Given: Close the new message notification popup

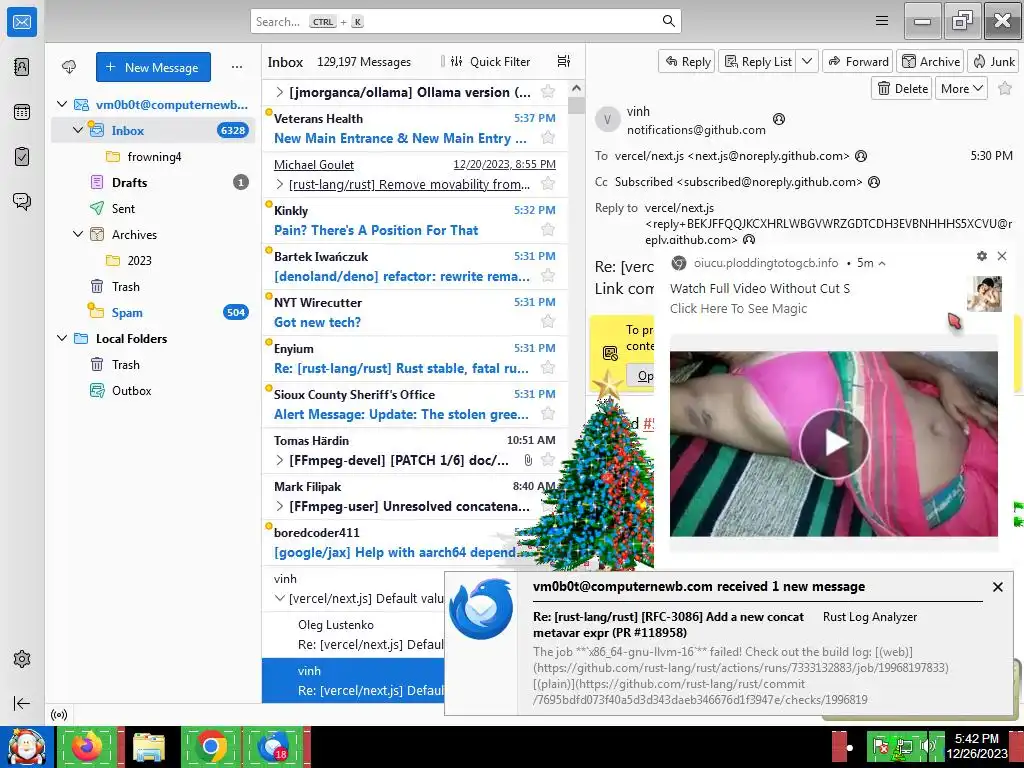Looking at the screenshot, I should (x=997, y=586).
